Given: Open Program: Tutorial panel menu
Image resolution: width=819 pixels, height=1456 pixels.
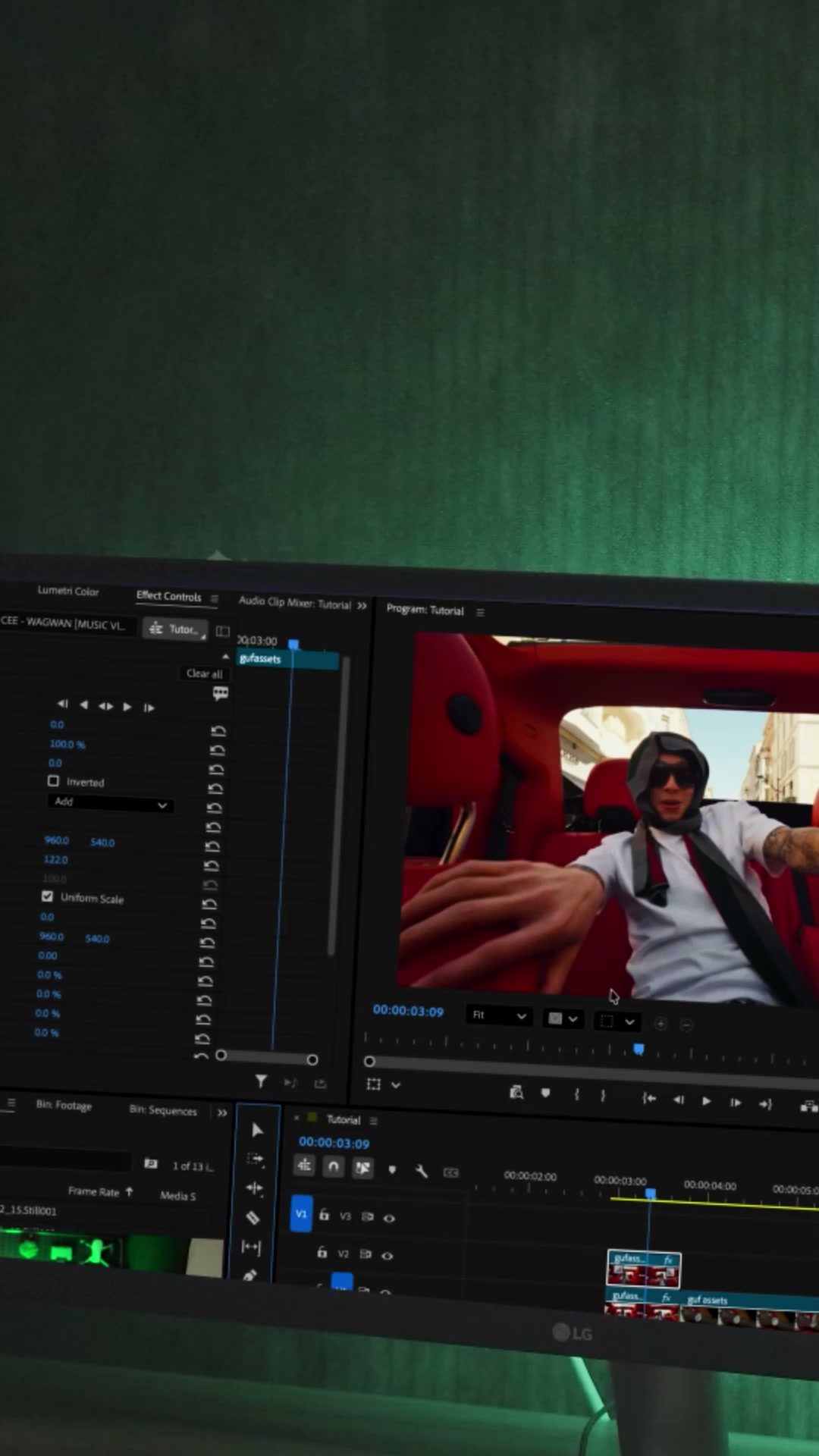Looking at the screenshot, I should pyautogui.click(x=480, y=612).
